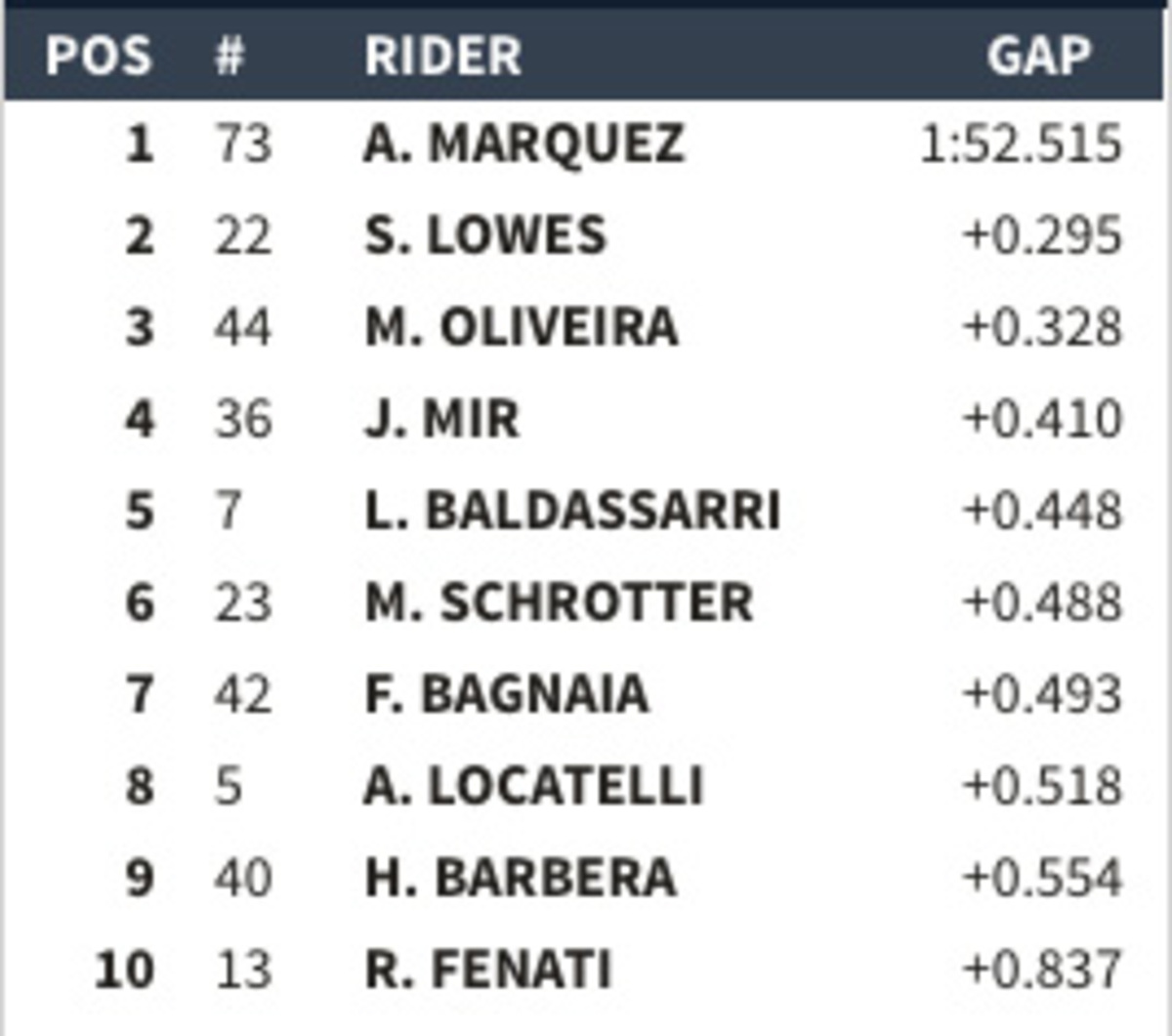Select H. BARBERA in standings
The width and height of the screenshot is (1172, 1036).
click(521, 878)
